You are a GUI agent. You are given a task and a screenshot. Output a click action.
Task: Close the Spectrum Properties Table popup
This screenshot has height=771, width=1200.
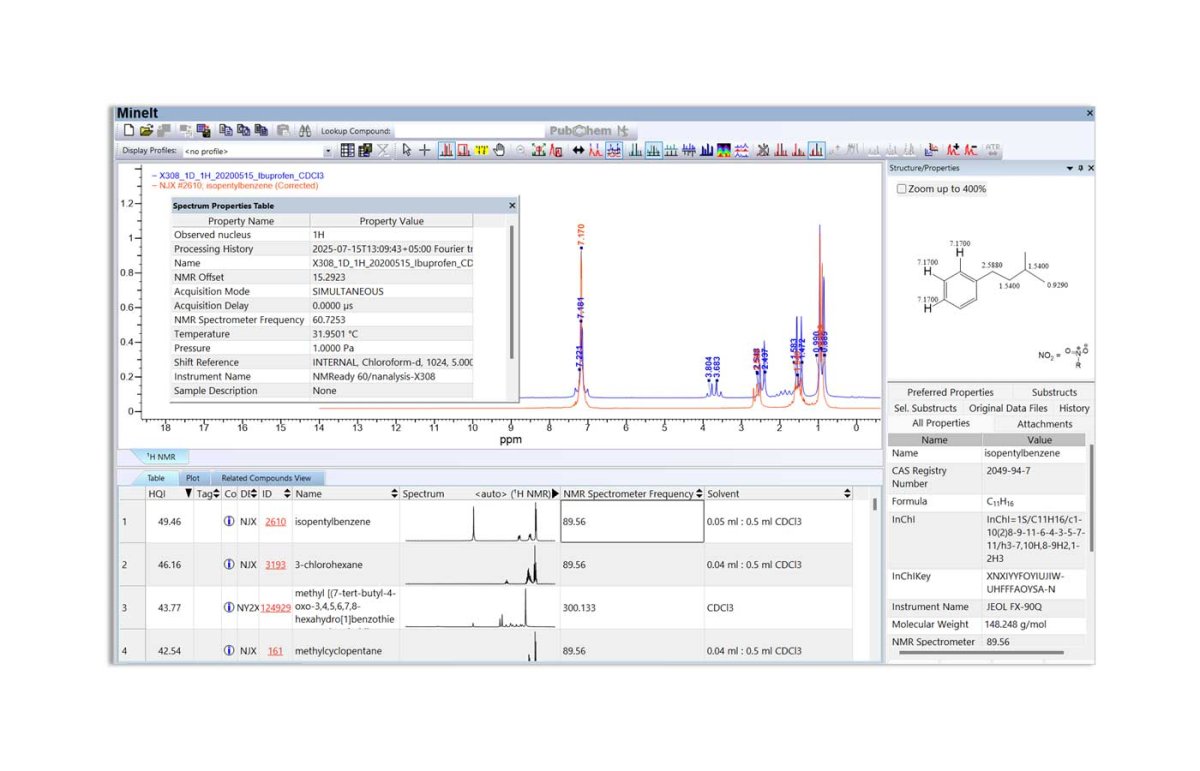pos(512,205)
